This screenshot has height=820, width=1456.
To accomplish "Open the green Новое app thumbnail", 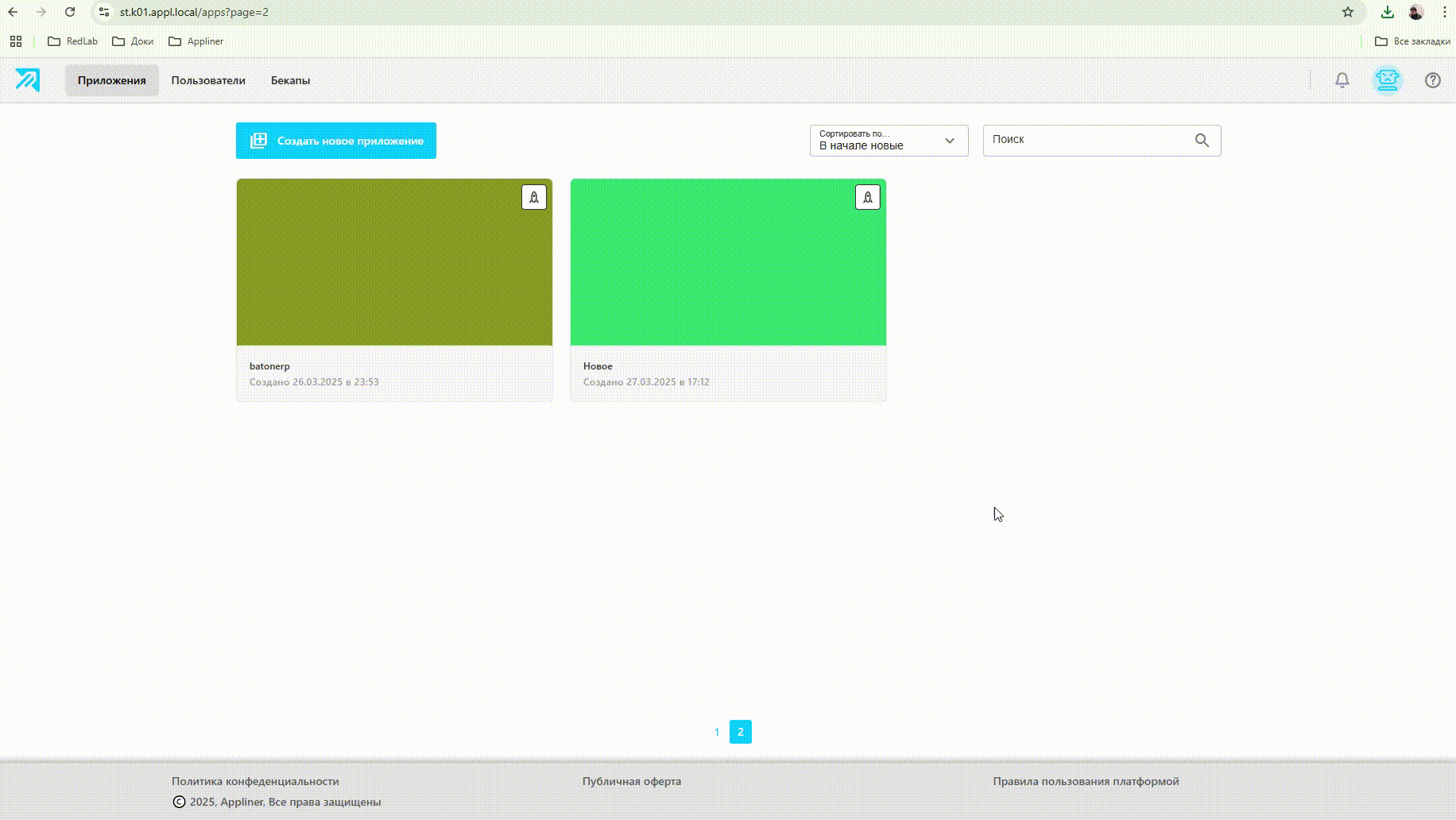I will (728, 262).
